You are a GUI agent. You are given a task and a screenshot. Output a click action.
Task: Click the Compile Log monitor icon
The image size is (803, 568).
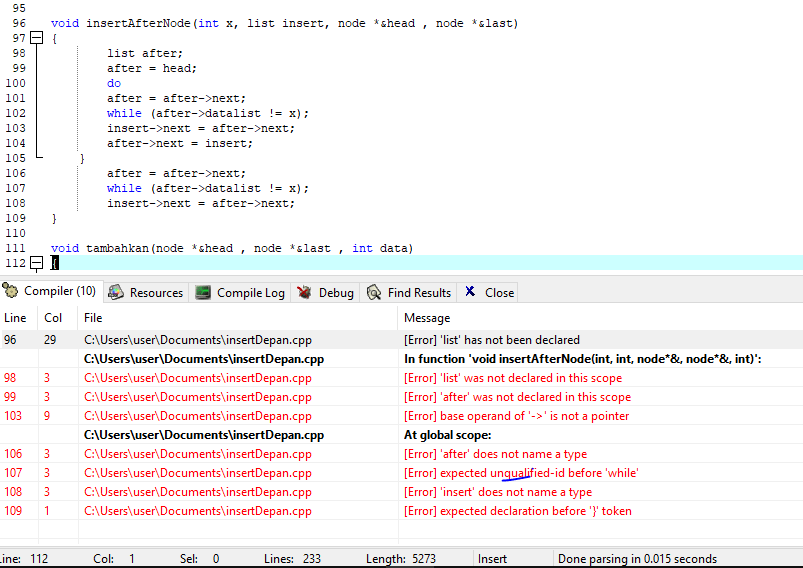(x=203, y=292)
